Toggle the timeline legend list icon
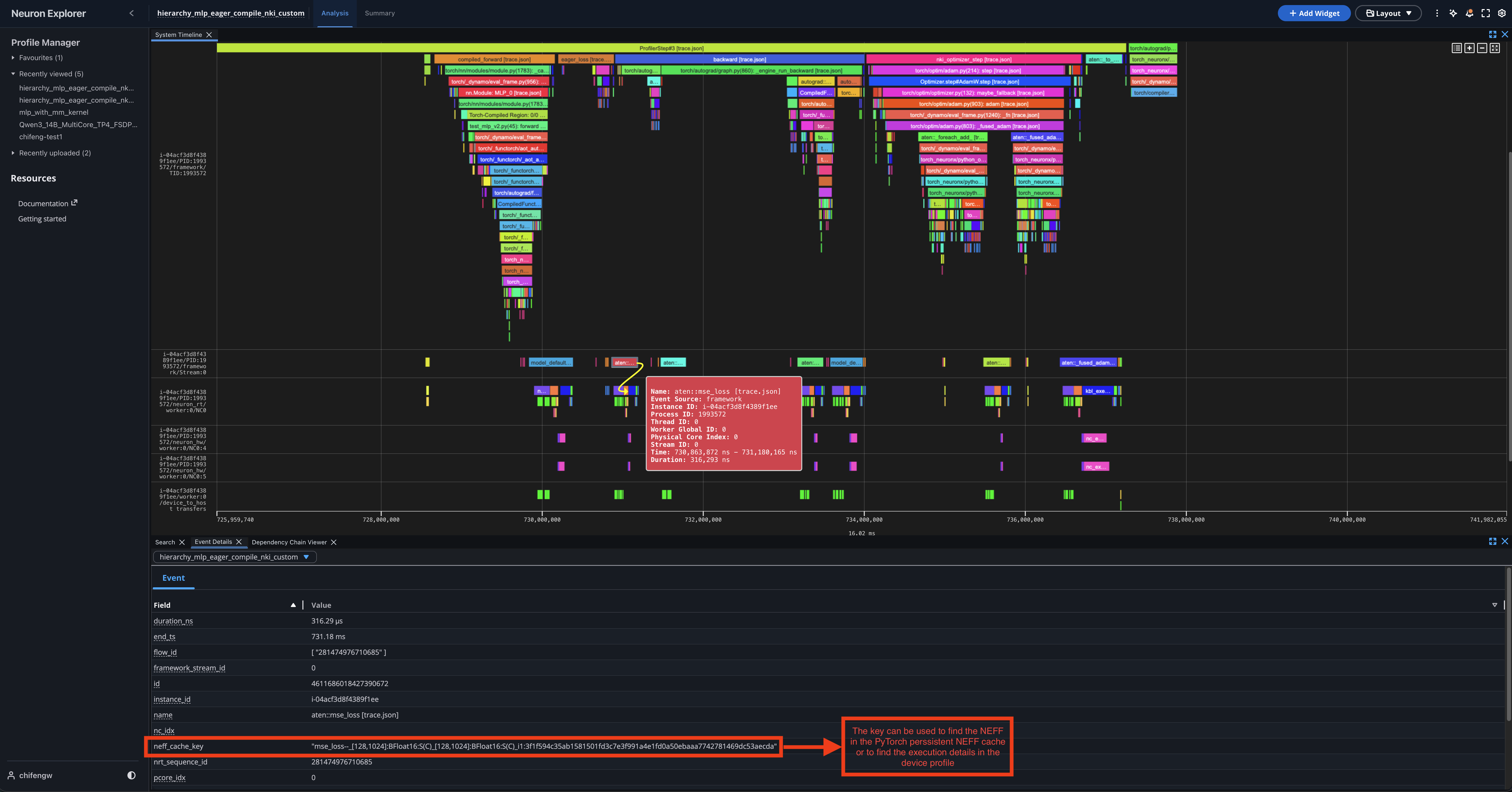The image size is (1512, 792). (x=1457, y=48)
